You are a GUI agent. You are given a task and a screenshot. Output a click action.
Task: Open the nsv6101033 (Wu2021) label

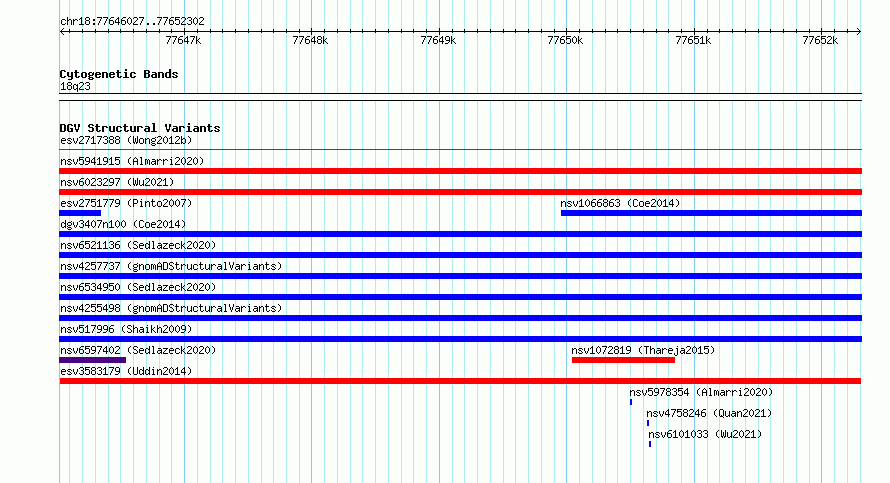tap(705, 434)
